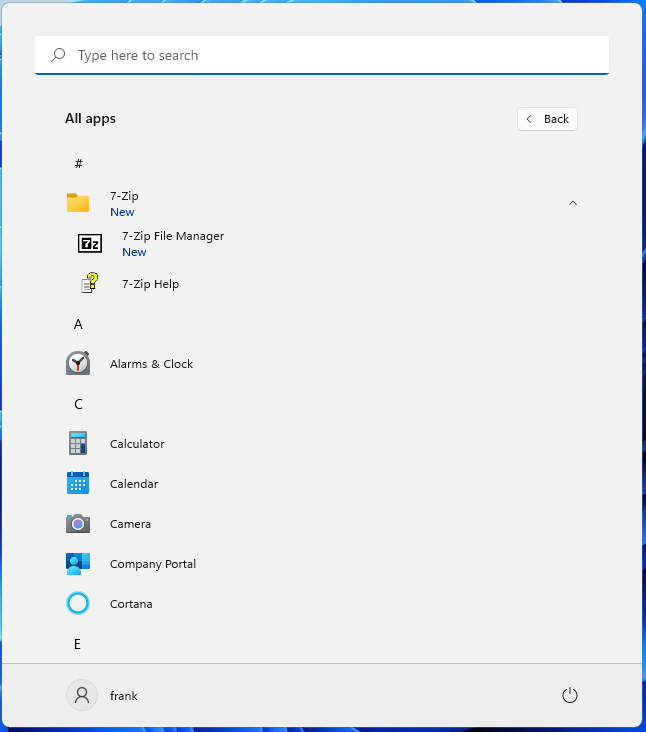Viewport: 646px width, 732px height.
Task: Click the 7-Zip folder icon
Action: 78,203
